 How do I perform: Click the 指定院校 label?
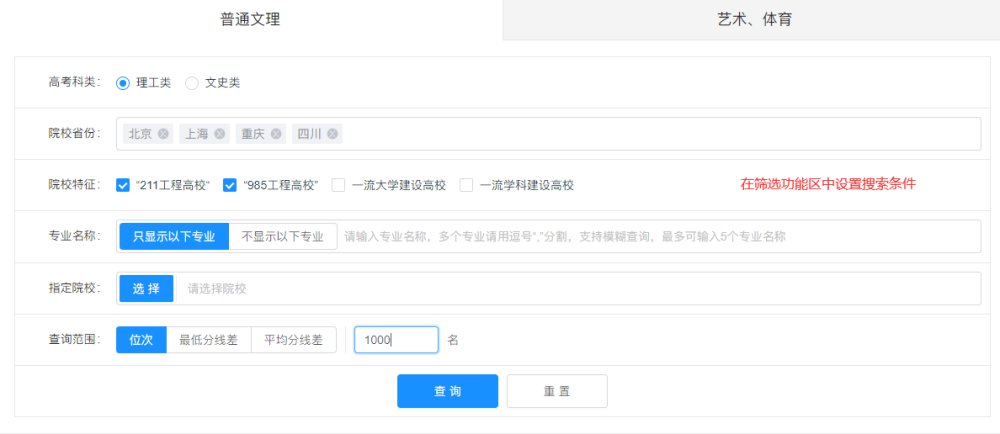point(75,287)
